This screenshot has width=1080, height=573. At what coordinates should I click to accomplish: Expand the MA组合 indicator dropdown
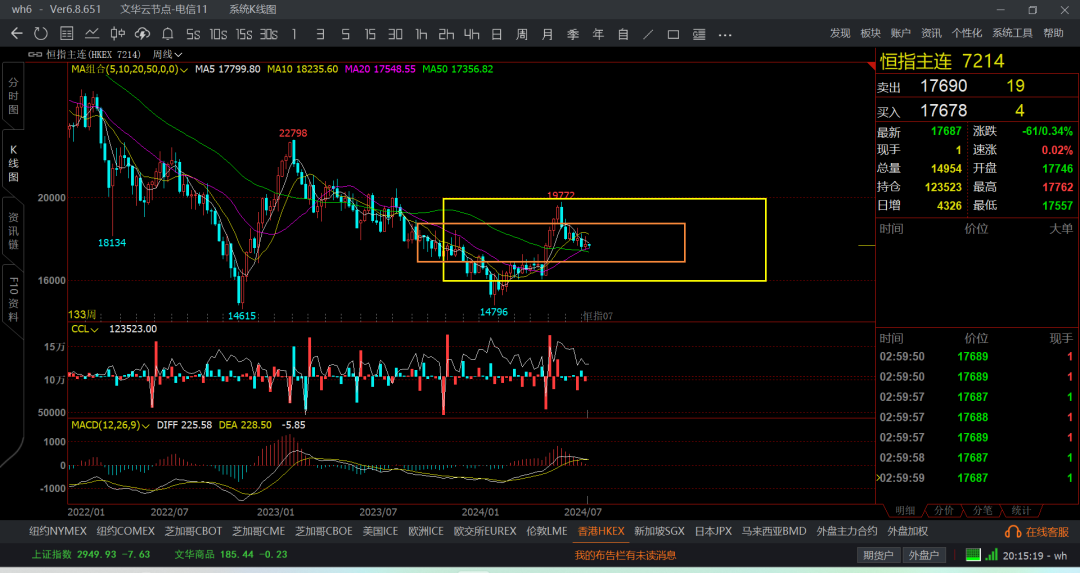(x=129, y=69)
